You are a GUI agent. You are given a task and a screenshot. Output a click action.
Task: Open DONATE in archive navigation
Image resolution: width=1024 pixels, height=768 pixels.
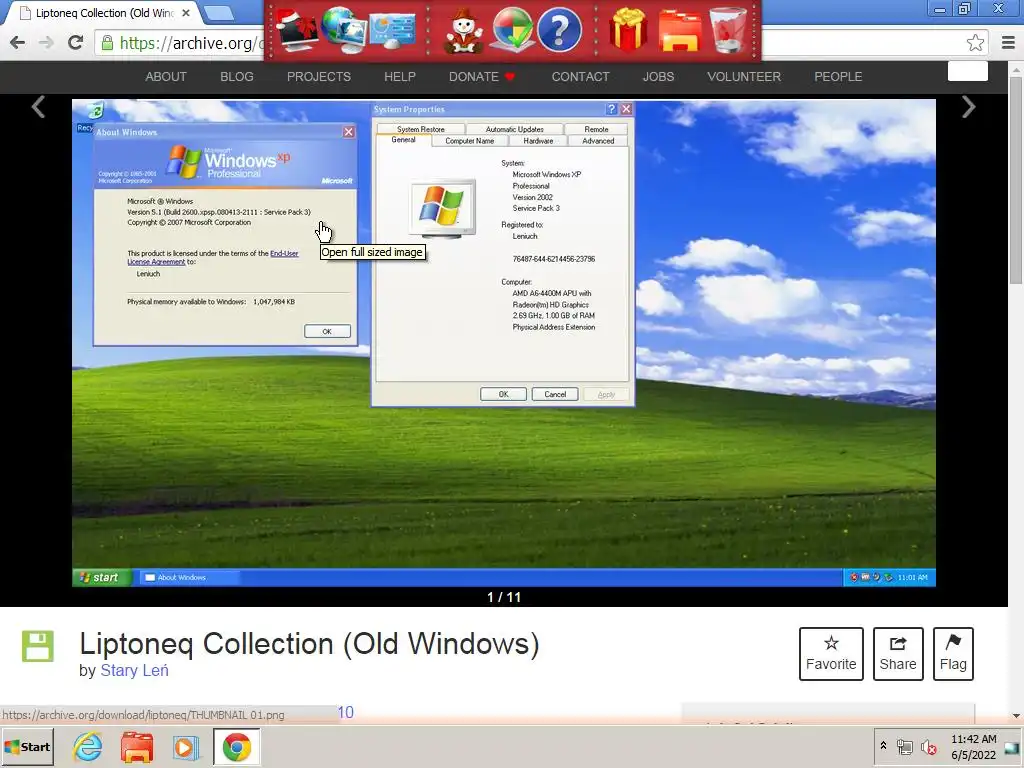[482, 76]
